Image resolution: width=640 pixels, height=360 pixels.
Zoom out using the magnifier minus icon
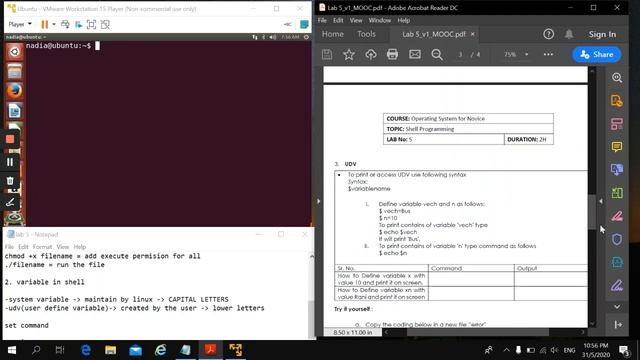tap(437, 54)
